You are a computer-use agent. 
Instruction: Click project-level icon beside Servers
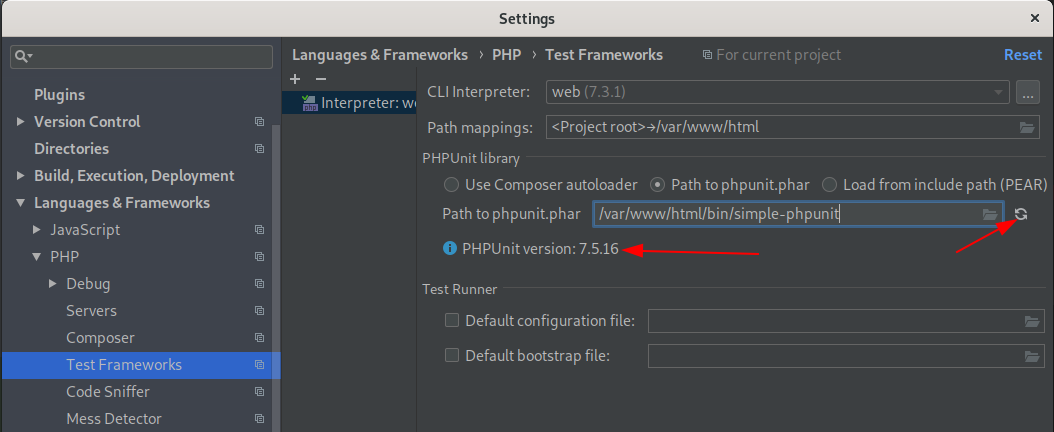coord(259,310)
